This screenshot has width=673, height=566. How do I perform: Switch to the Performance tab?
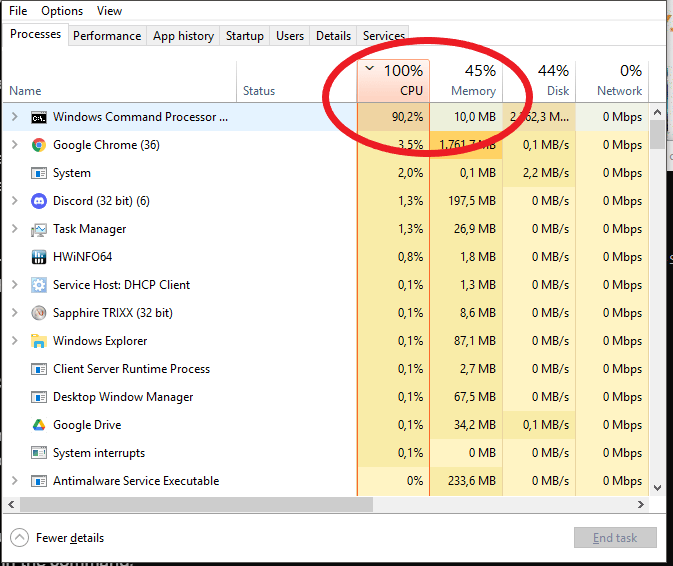coord(107,36)
